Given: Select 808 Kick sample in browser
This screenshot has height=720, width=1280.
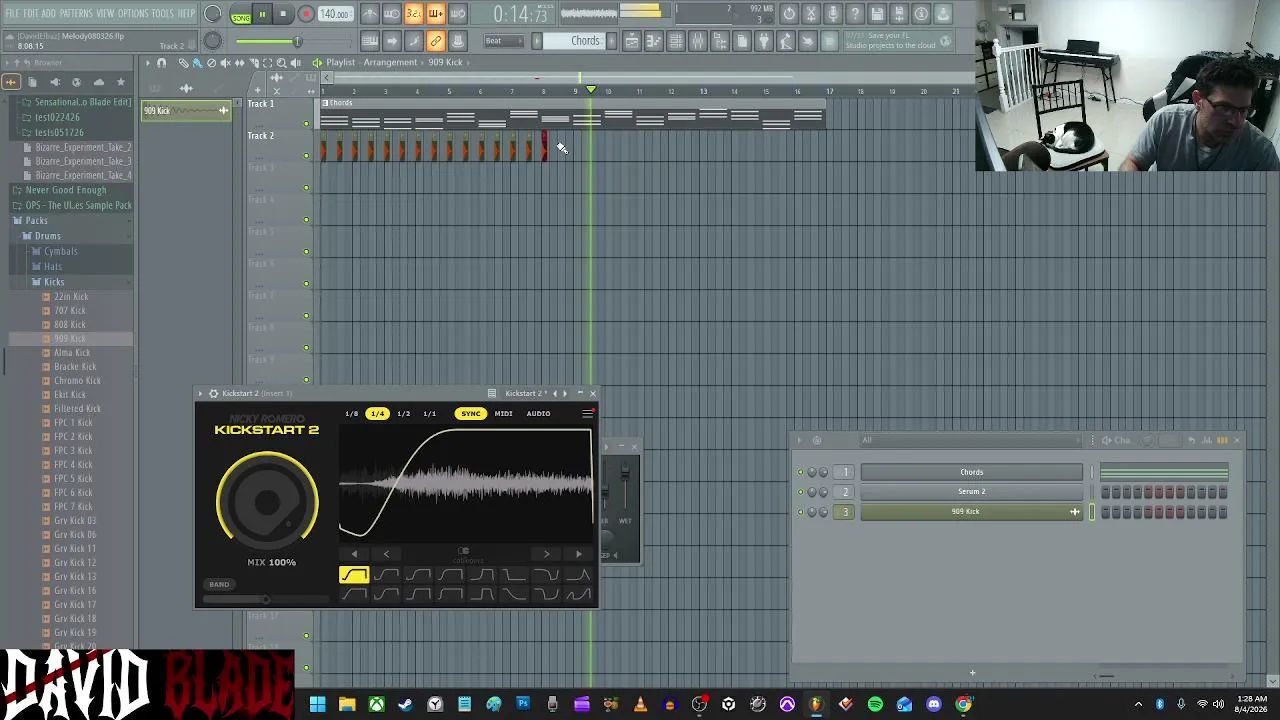Looking at the screenshot, I should 70,325.
